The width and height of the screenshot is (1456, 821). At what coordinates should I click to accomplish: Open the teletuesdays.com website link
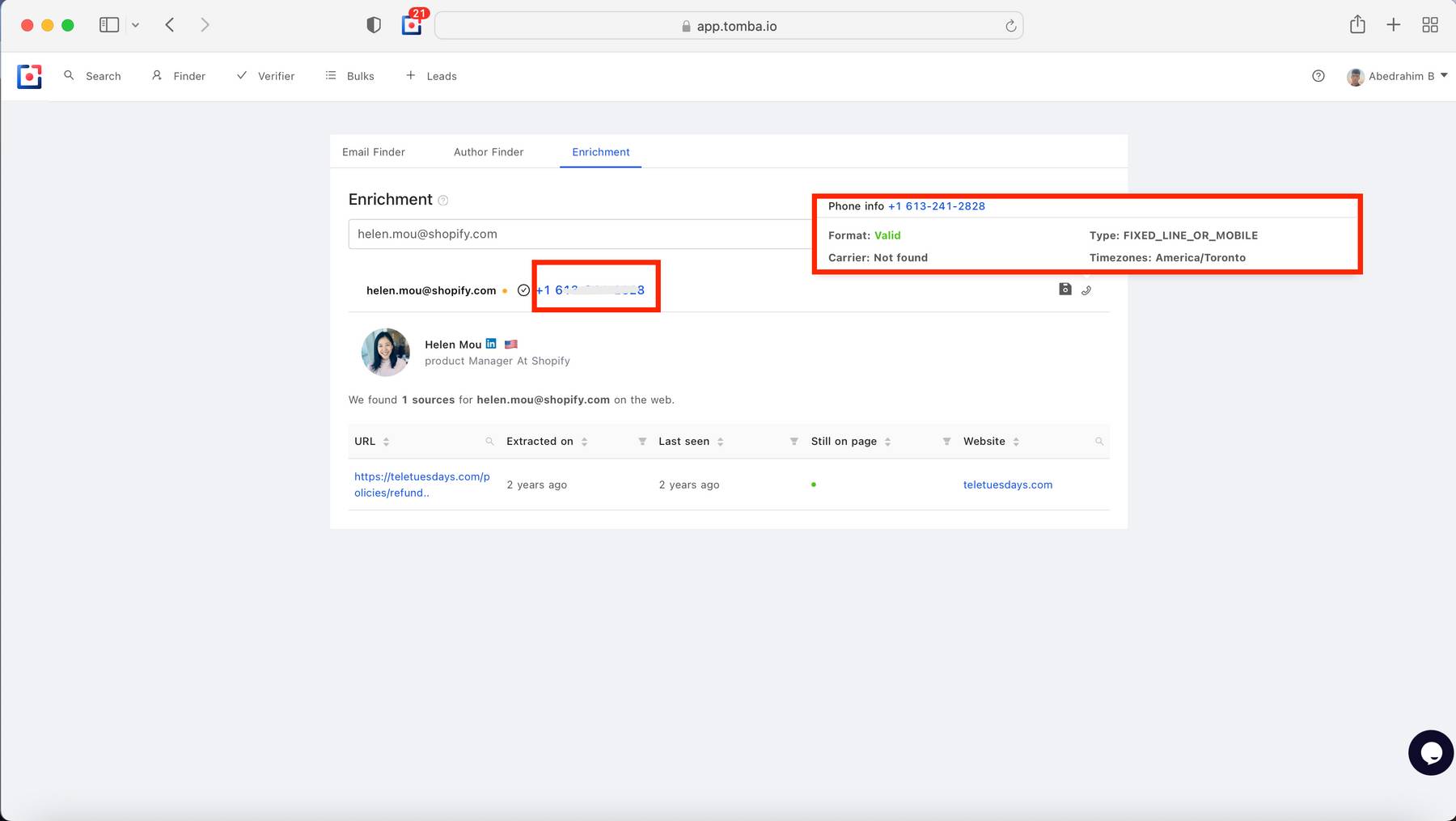click(x=1008, y=485)
